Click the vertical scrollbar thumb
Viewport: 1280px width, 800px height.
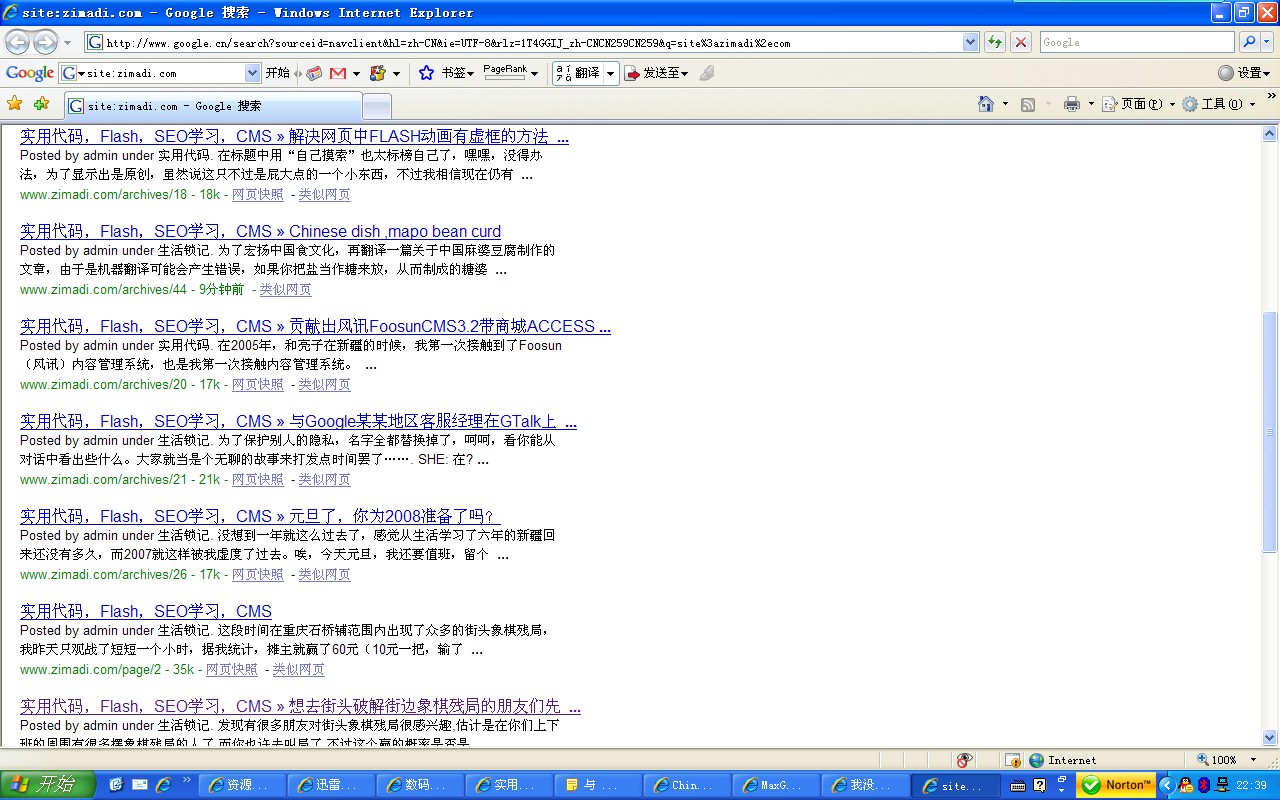tap(1270, 432)
